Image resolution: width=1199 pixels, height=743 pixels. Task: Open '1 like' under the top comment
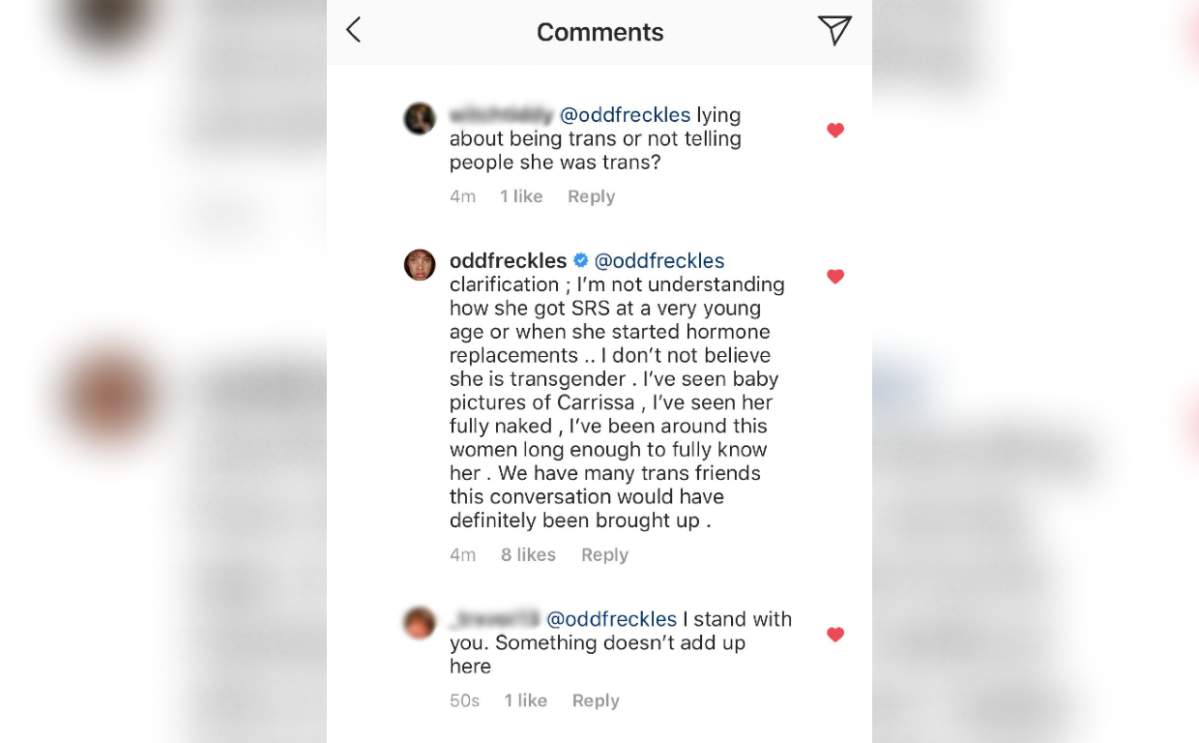[x=521, y=196]
